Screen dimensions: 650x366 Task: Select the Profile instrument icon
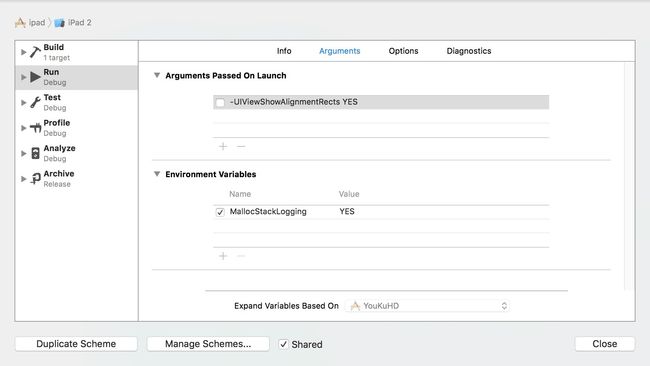tap(35, 128)
